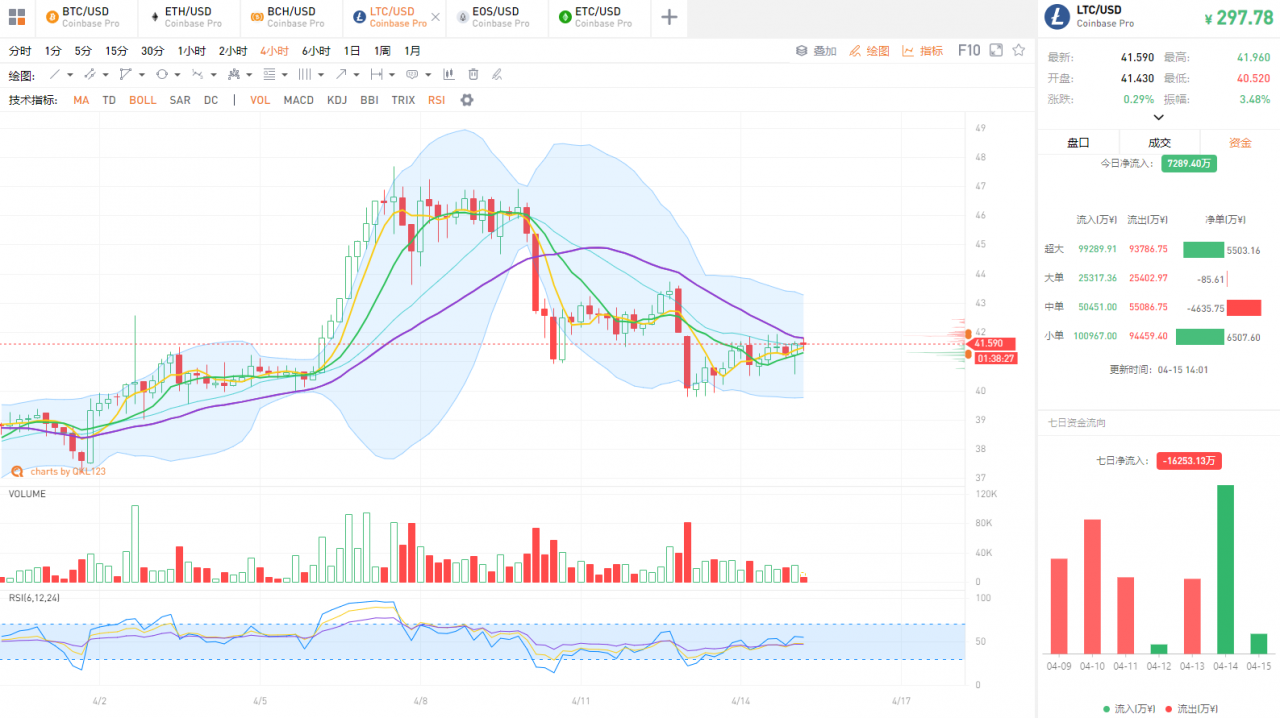Open the 成交 trades tab

pos(1159,143)
